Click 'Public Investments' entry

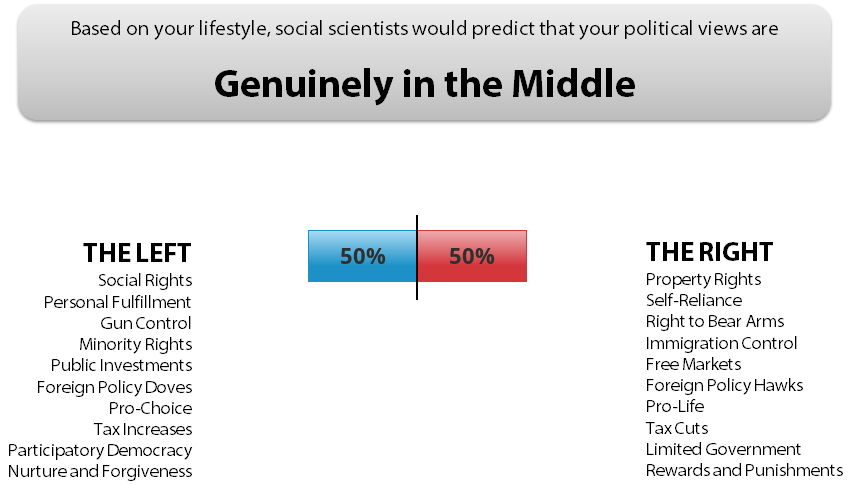[x=121, y=365]
